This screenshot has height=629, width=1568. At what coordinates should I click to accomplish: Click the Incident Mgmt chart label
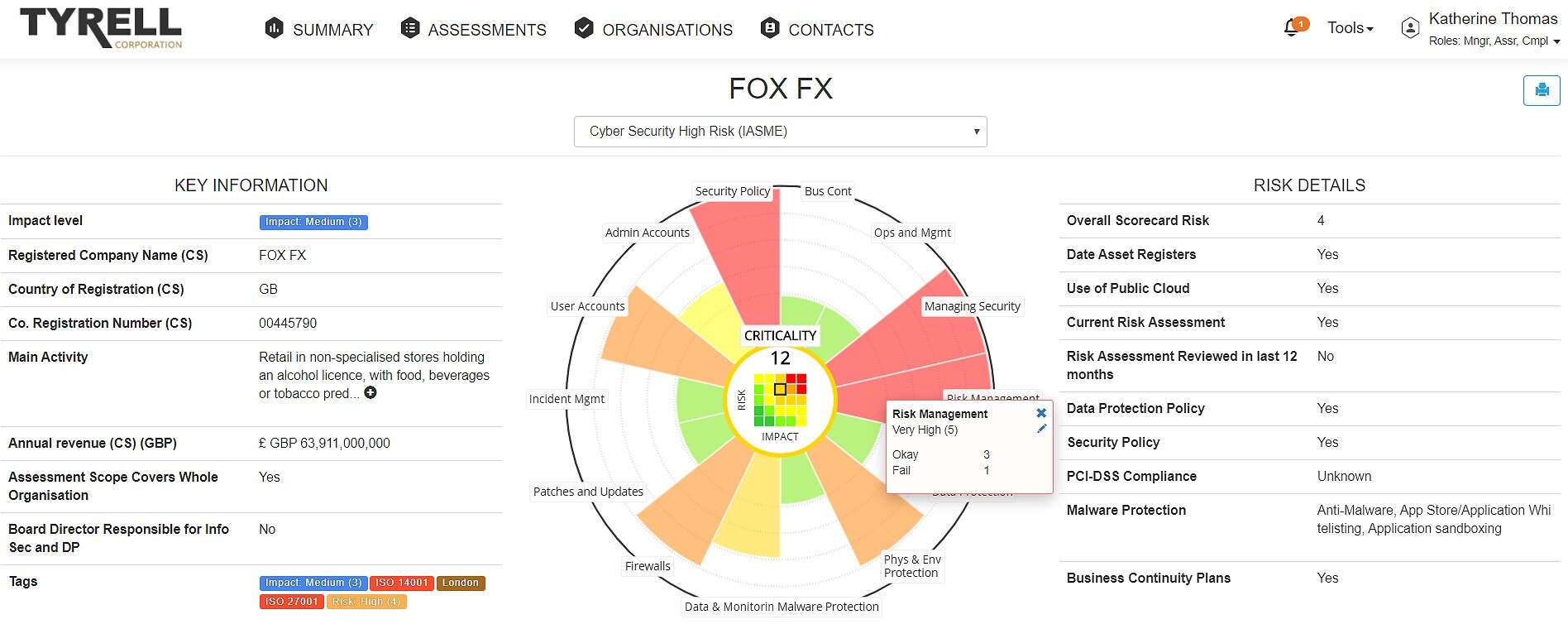point(566,399)
